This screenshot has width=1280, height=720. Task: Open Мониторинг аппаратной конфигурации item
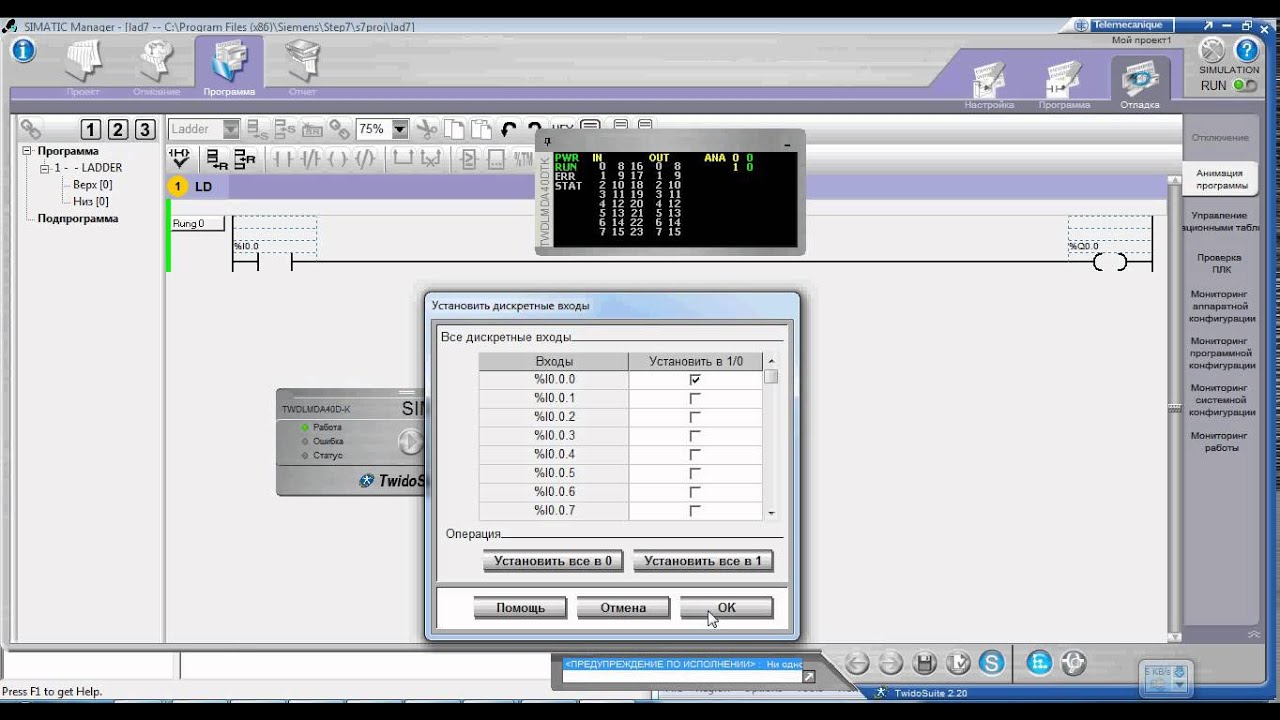[1221, 306]
